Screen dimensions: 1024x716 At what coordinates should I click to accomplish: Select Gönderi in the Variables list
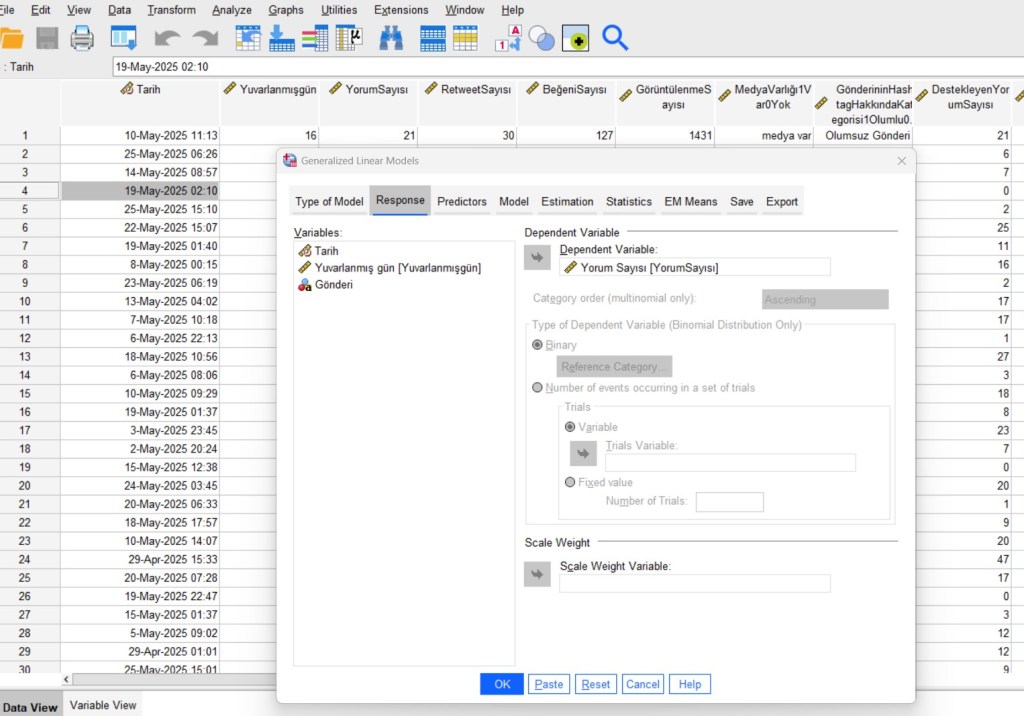[333, 285]
